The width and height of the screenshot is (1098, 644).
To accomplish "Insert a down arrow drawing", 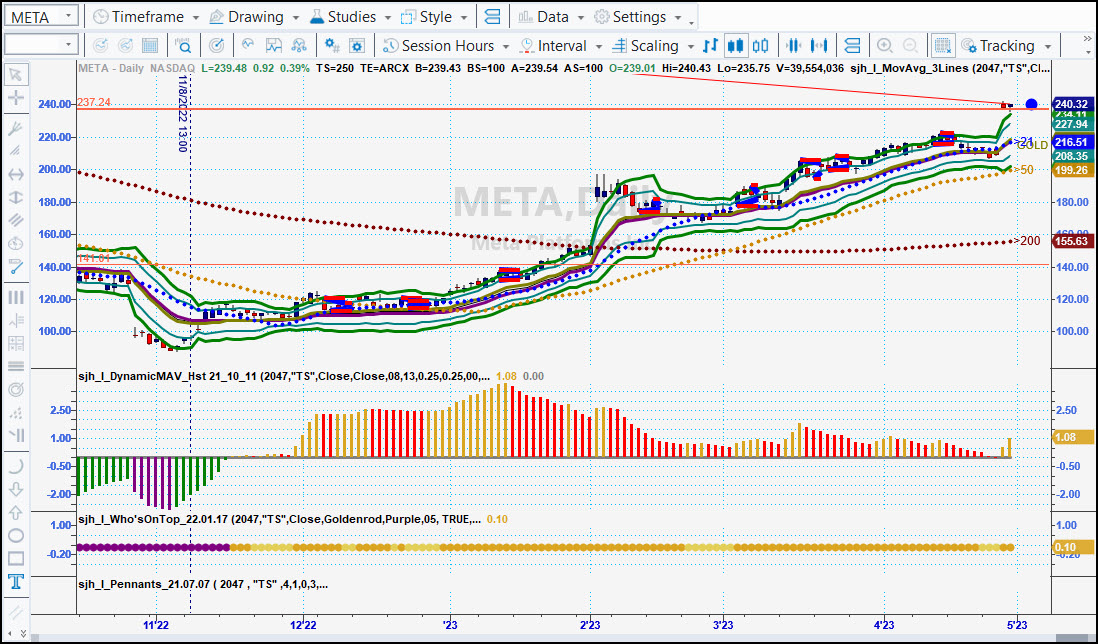I will click(x=15, y=489).
